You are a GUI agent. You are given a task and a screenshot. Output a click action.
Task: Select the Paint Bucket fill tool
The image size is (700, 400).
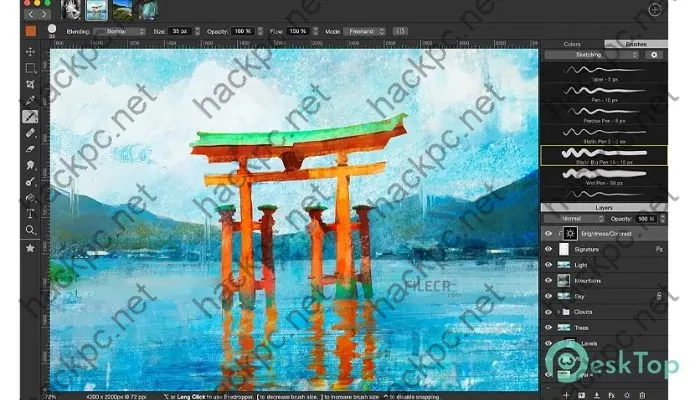click(x=30, y=198)
